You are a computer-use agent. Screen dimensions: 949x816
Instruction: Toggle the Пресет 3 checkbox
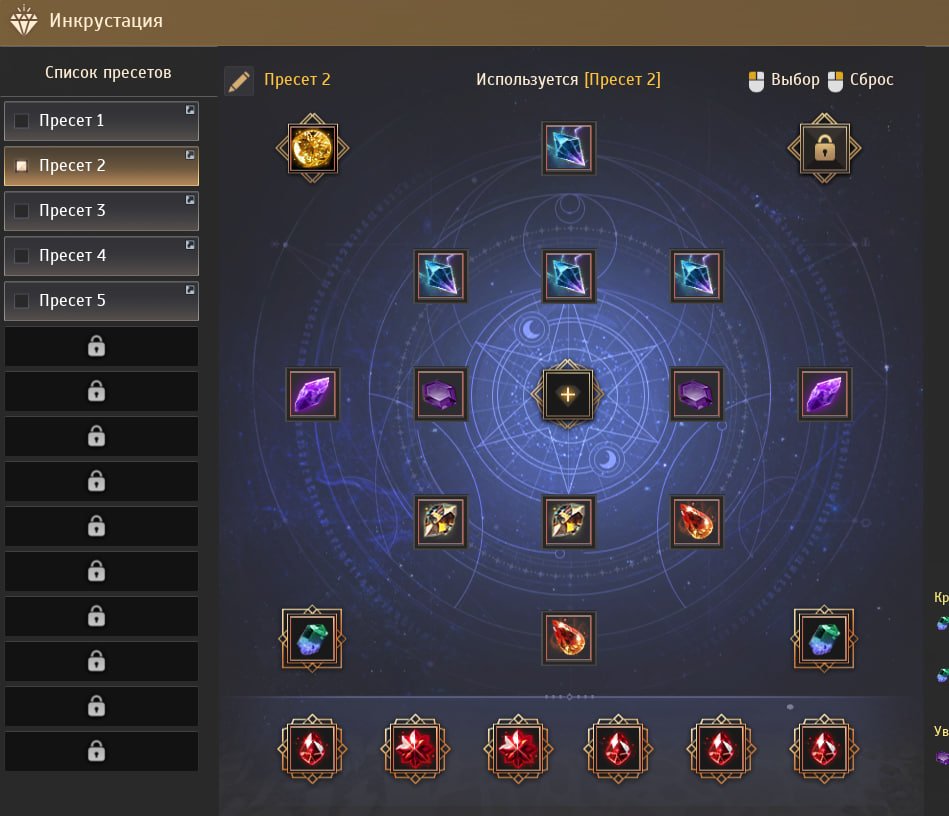tap(21, 211)
